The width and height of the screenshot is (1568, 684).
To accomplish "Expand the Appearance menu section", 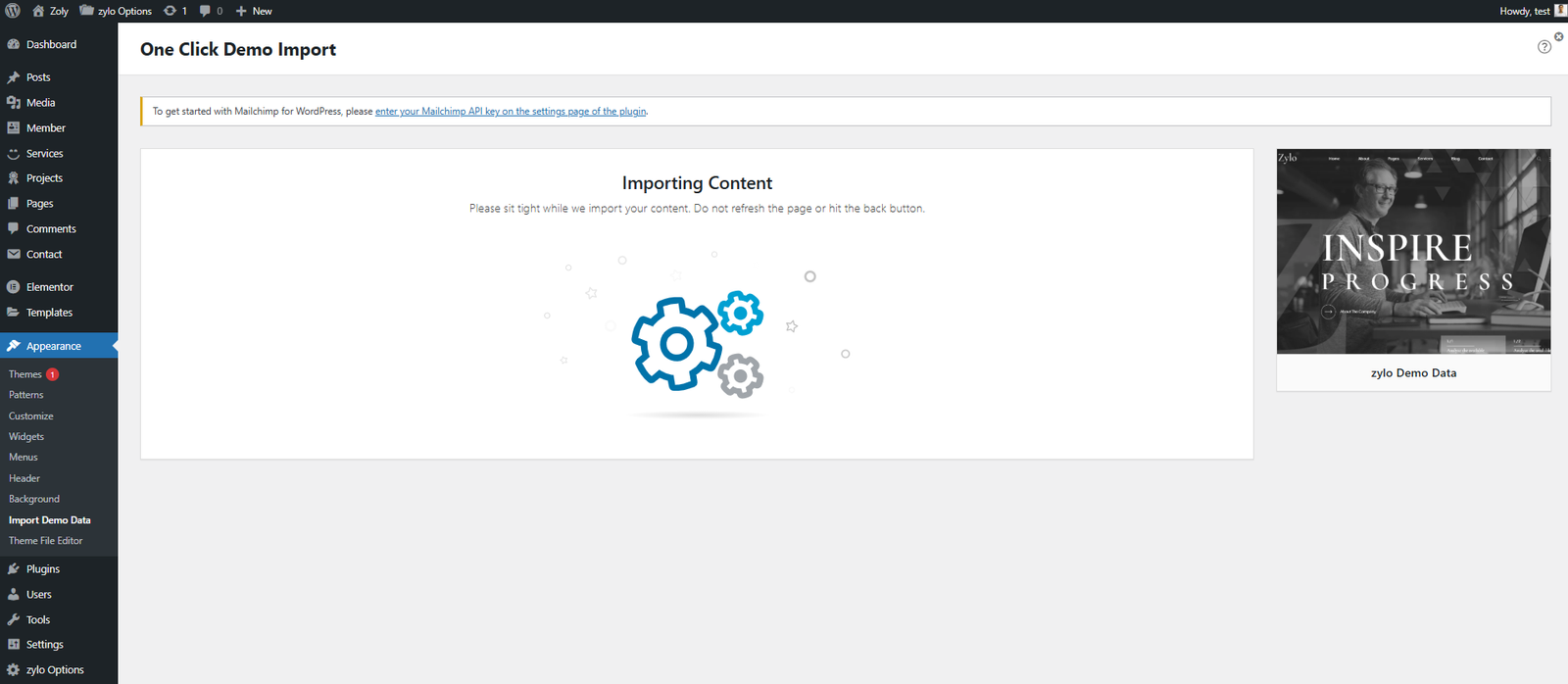I will pyautogui.click(x=54, y=346).
